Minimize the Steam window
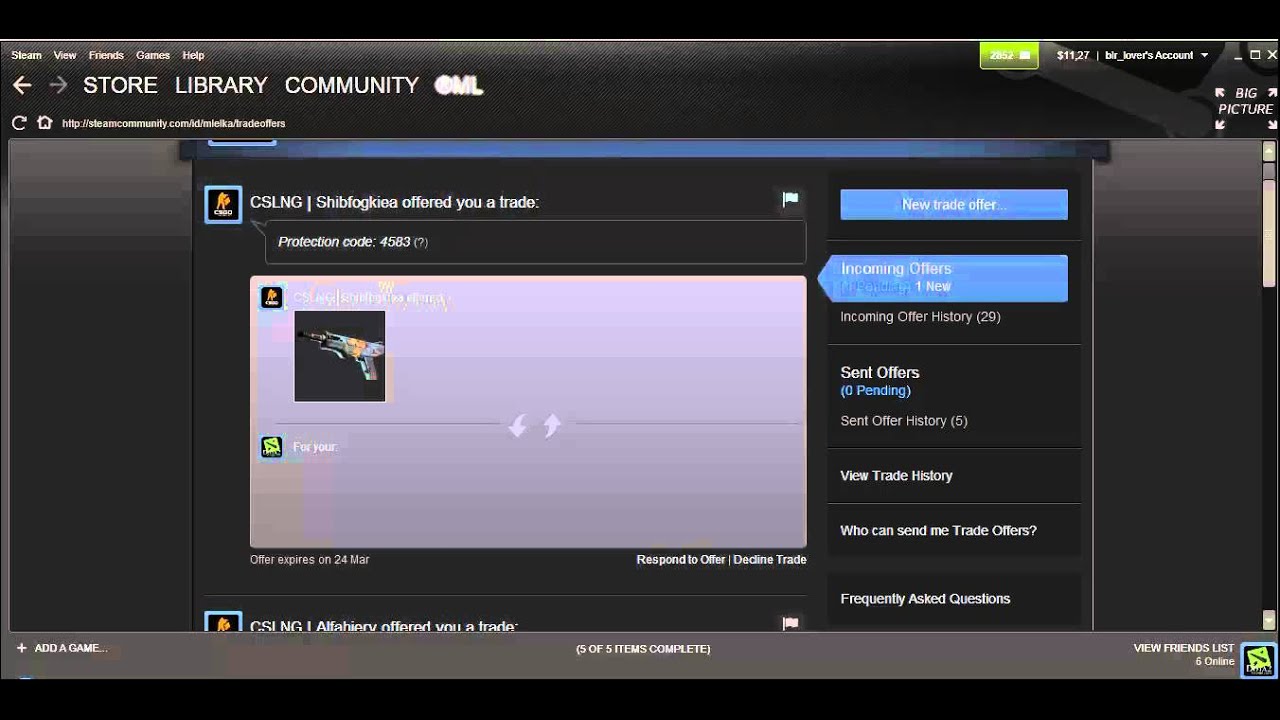The width and height of the screenshot is (1280, 720). [1237, 55]
